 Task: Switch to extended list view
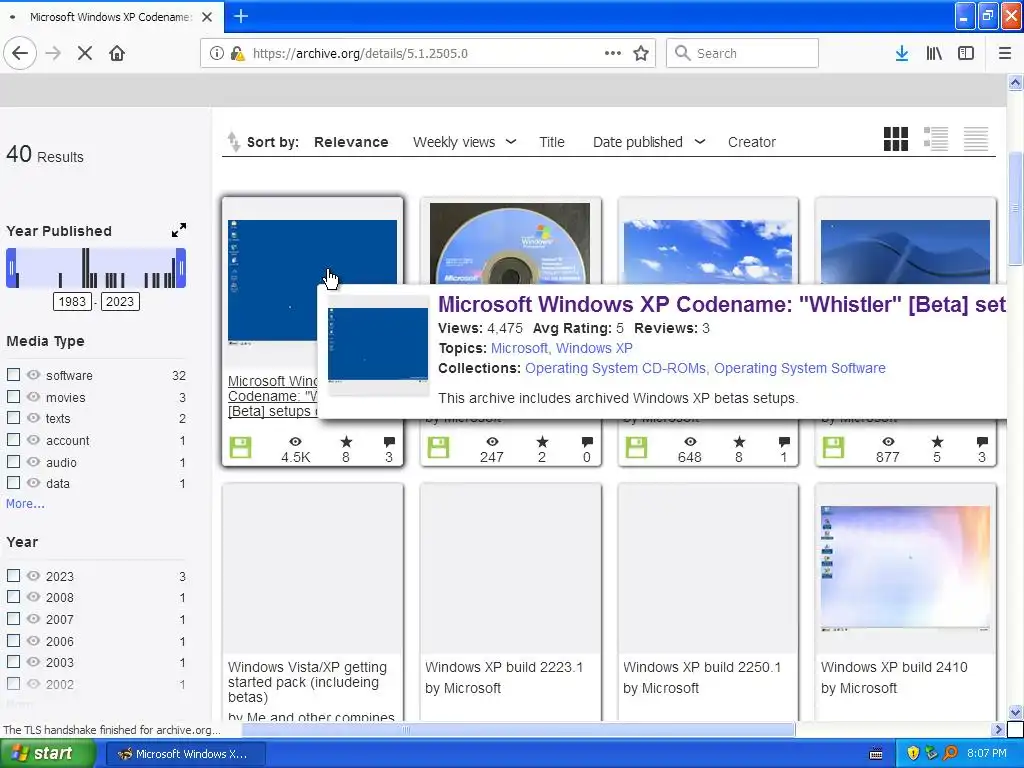(936, 139)
